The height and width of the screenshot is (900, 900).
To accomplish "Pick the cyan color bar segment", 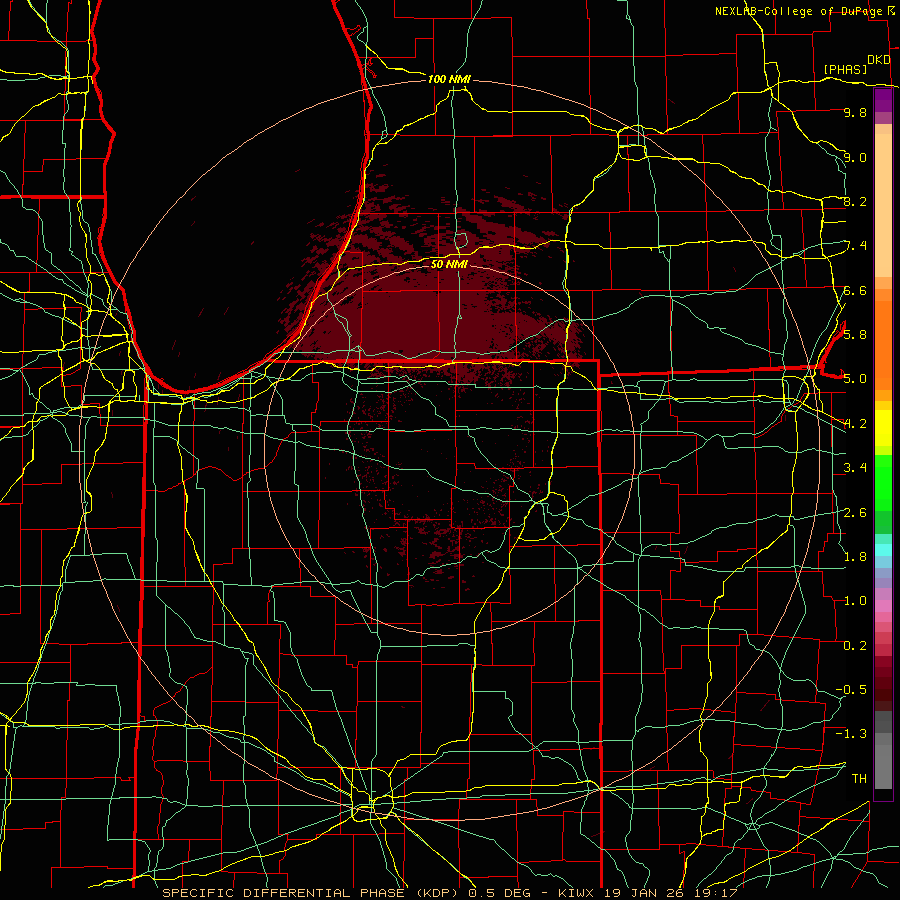I will coord(883,550).
